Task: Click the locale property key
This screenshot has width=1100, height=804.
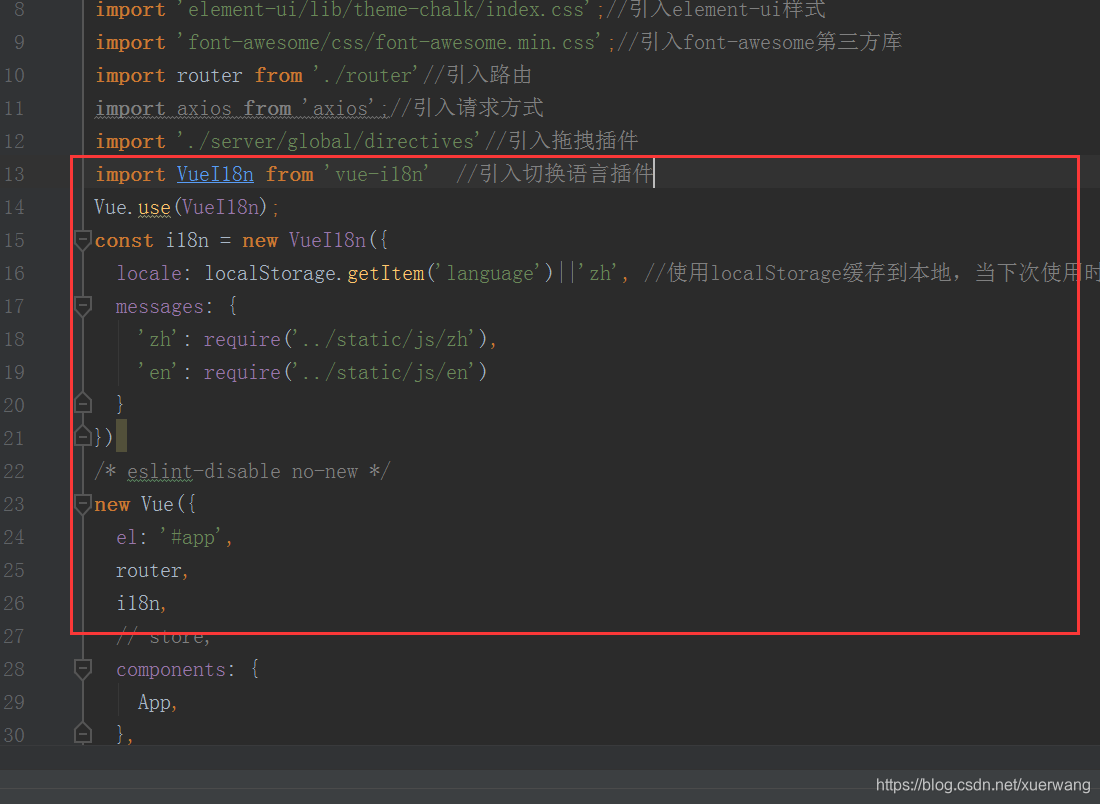Action: [x=149, y=273]
